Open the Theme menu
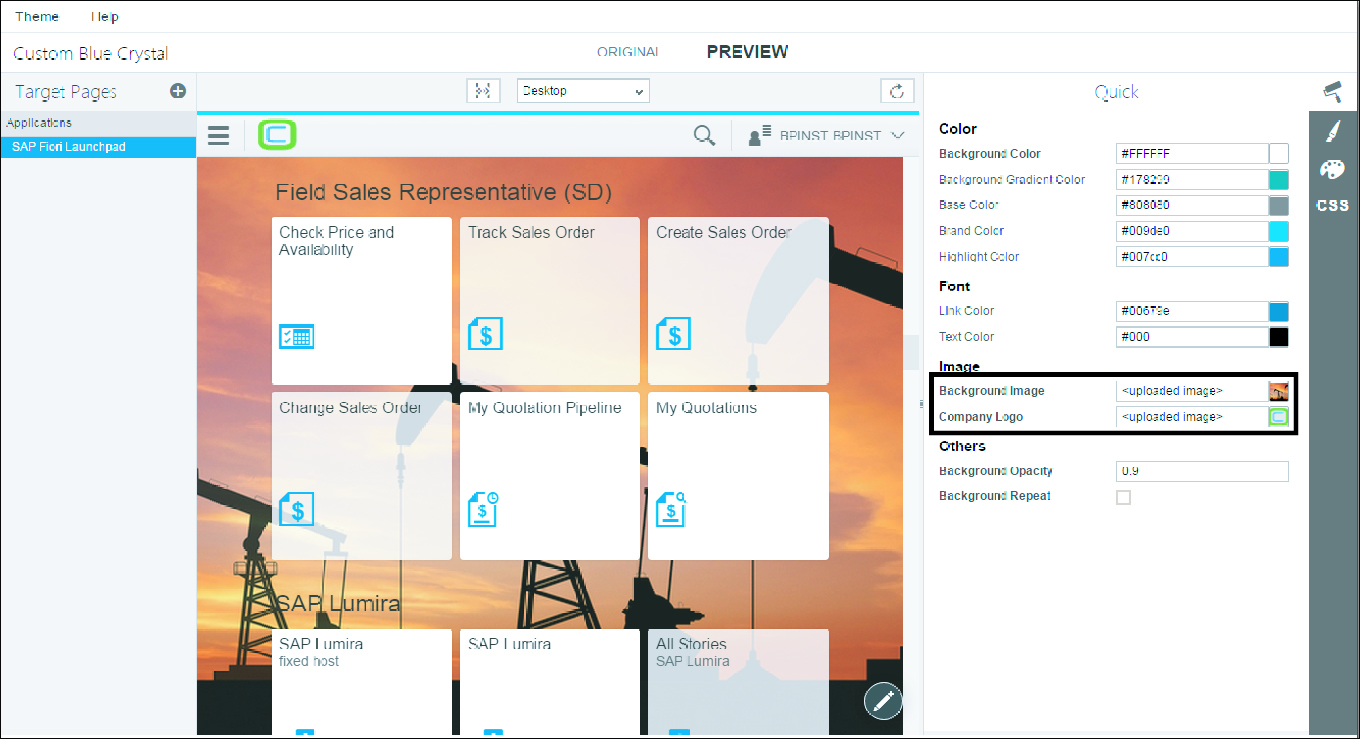 pyautogui.click(x=37, y=16)
